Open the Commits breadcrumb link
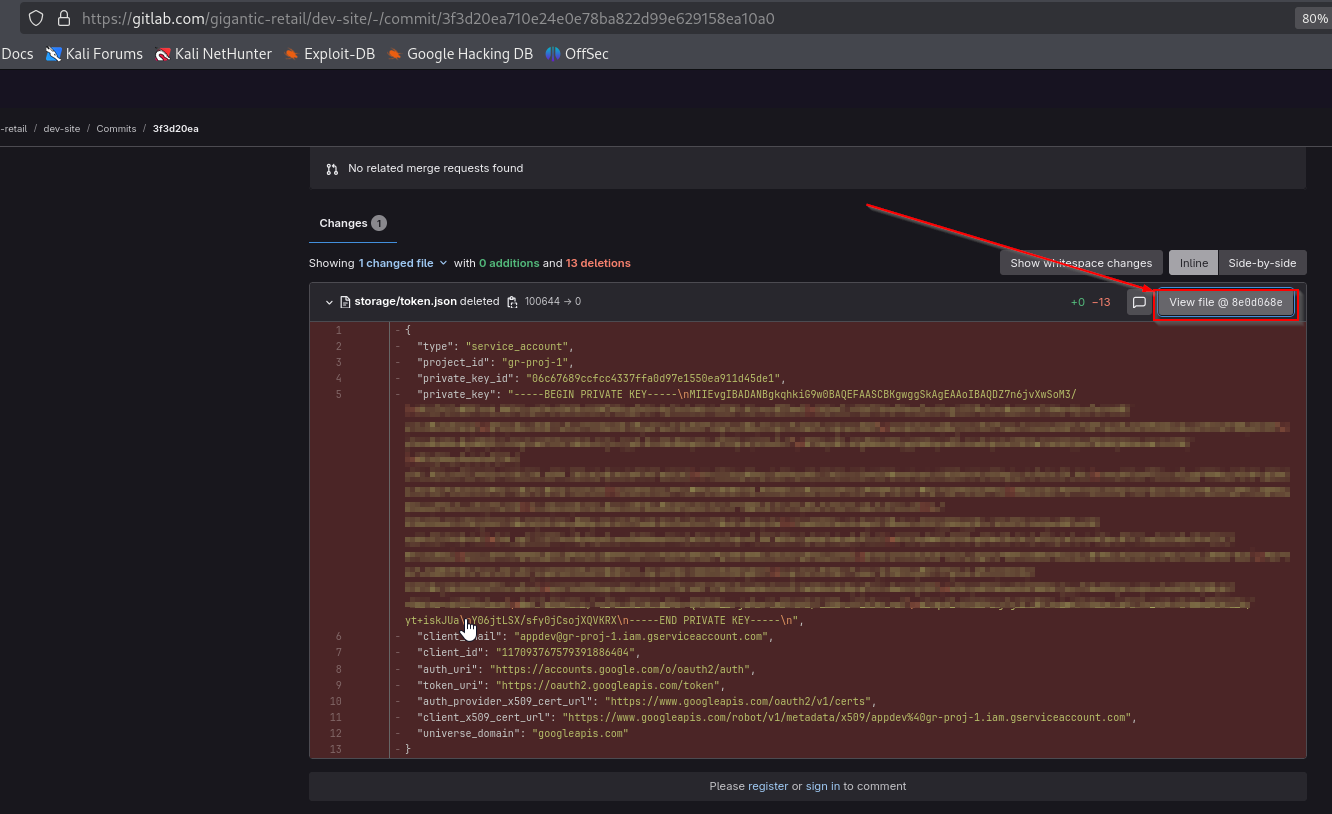Image resolution: width=1332 pixels, height=814 pixels. pyautogui.click(x=116, y=129)
